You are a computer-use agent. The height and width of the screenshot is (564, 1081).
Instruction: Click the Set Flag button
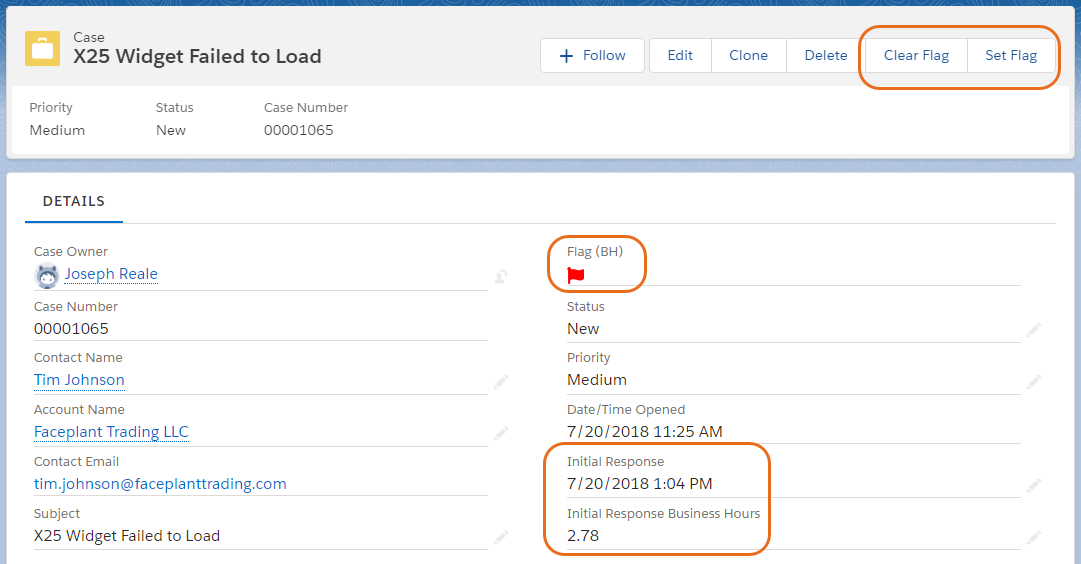[x=1011, y=55]
